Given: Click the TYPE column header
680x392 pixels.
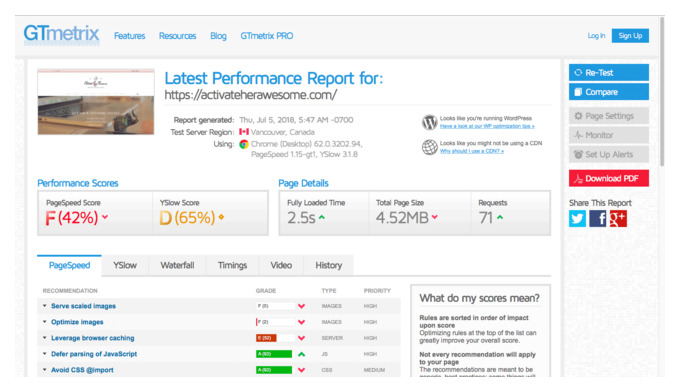Looking at the screenshot, I should (329, 291).
